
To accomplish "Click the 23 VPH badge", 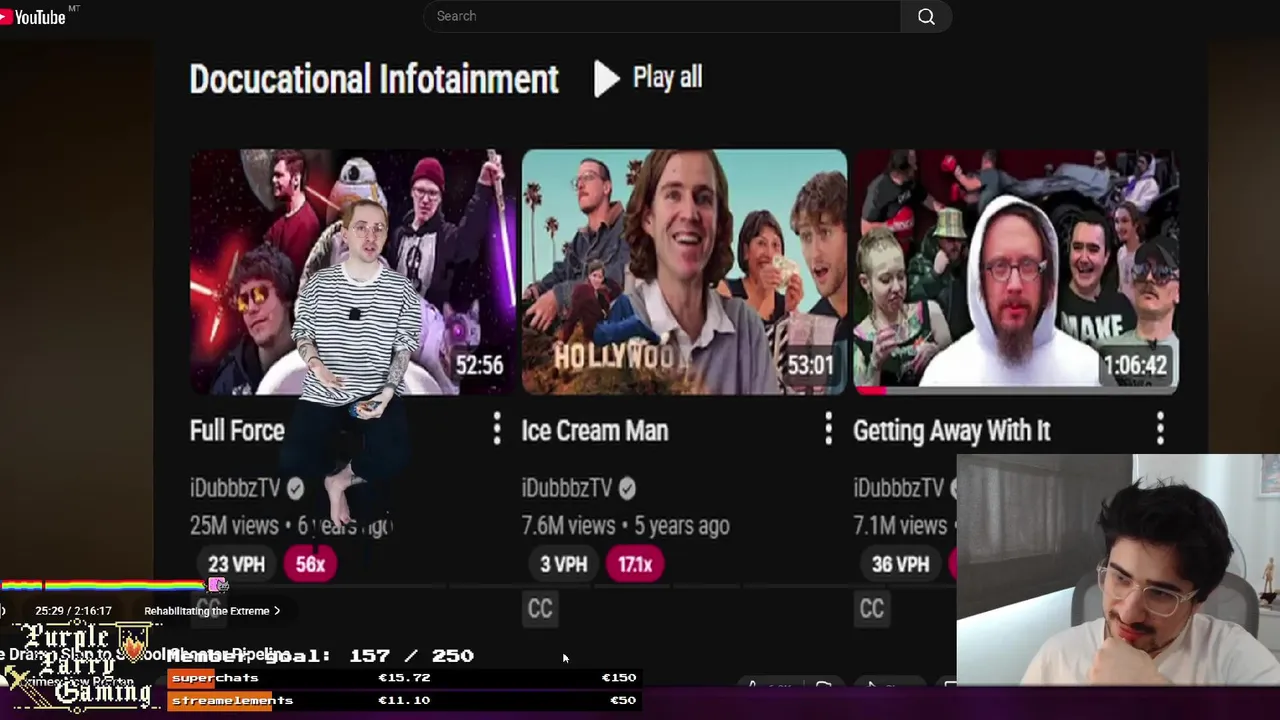I will tap(236, 564).
